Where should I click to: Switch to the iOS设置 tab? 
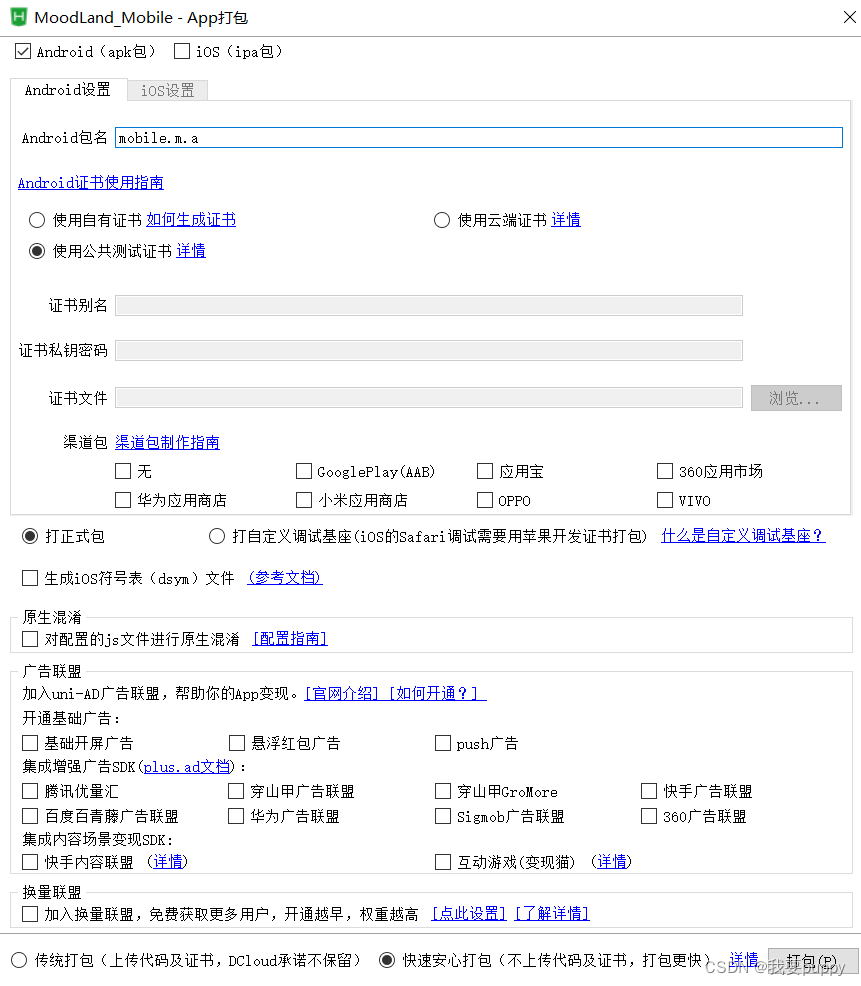(167, 91)
